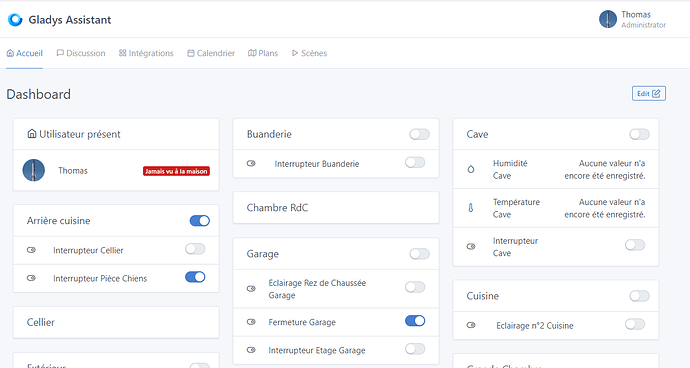Image resolution: width=690 pixels, height=368 pixels.
Task: Click Thomas's avatar in the Utilisateur présent card
Action: tap(34, 170)
